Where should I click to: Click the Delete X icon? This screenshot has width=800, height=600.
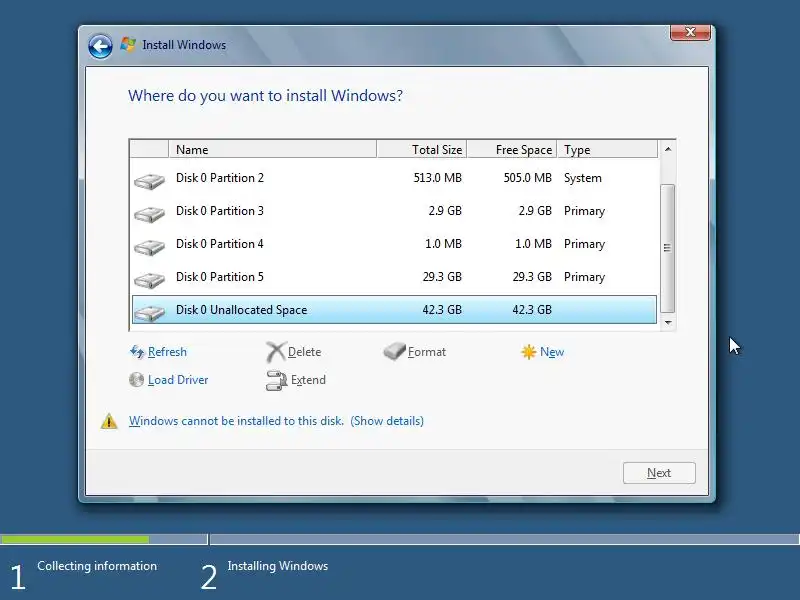(x=276, y=352)
